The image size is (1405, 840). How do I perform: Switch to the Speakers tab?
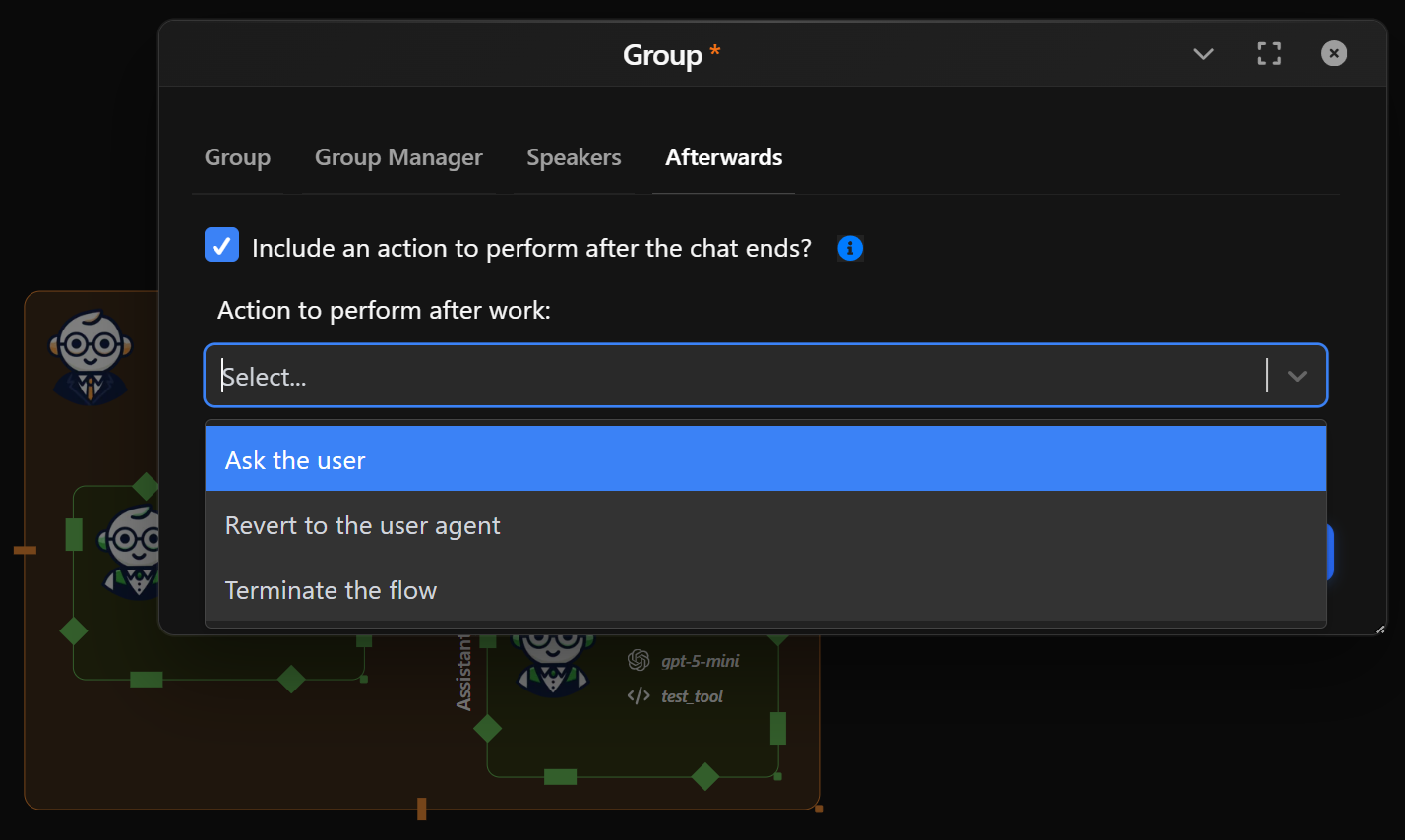coord(574,157)
